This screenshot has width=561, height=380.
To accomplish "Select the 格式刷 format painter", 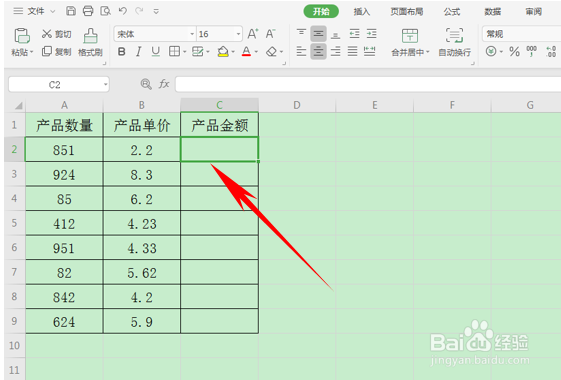I will point(91,42).
